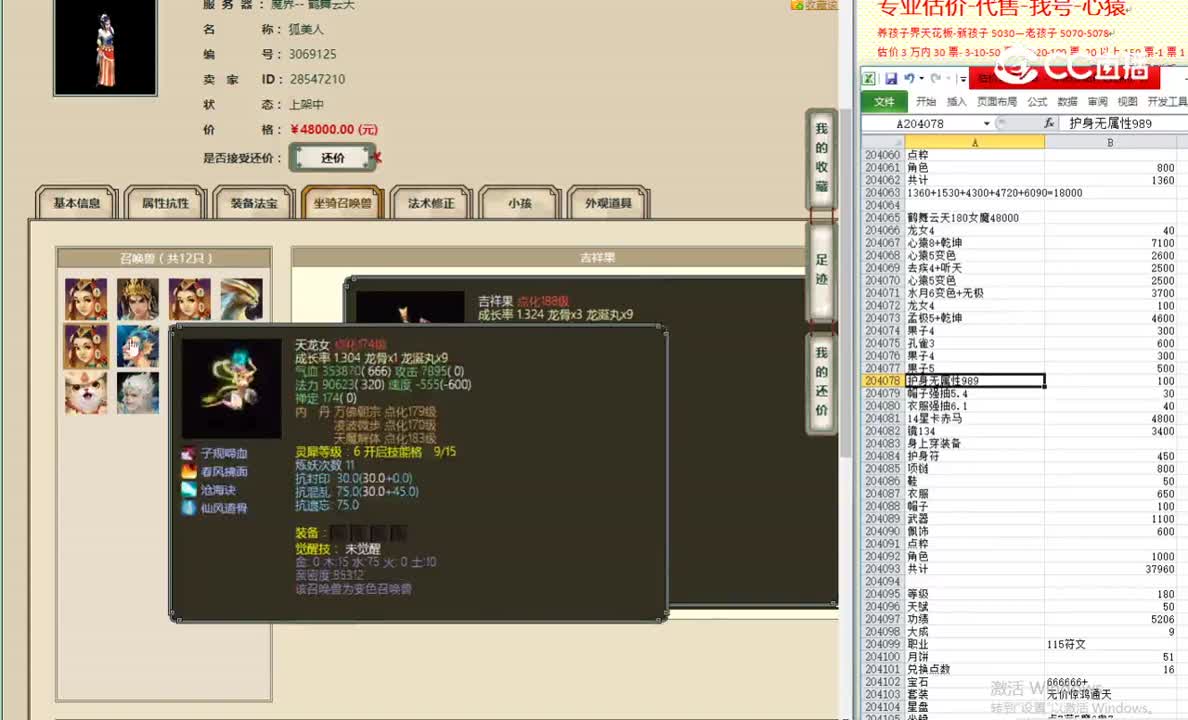The height and width of the screenshot is (720, 1188).
Task: Open the 坐骑召唤兽 tab
Action: 342,203
